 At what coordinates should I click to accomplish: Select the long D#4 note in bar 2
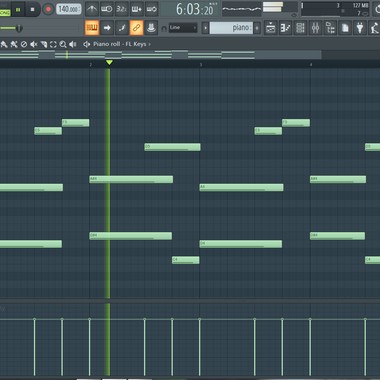(131, 236)
